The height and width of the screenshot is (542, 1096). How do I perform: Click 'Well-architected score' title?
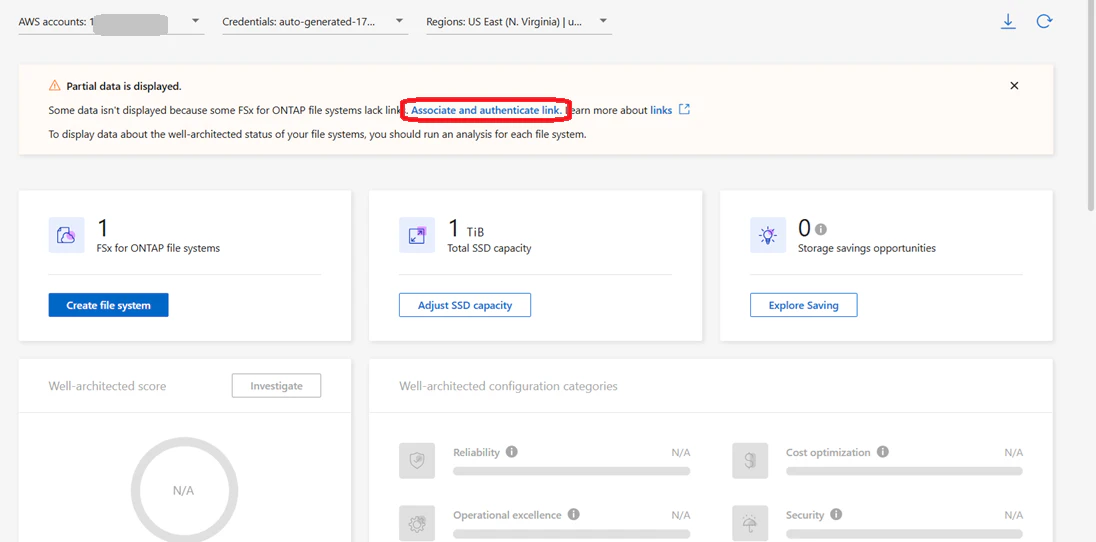pos(107,386)
